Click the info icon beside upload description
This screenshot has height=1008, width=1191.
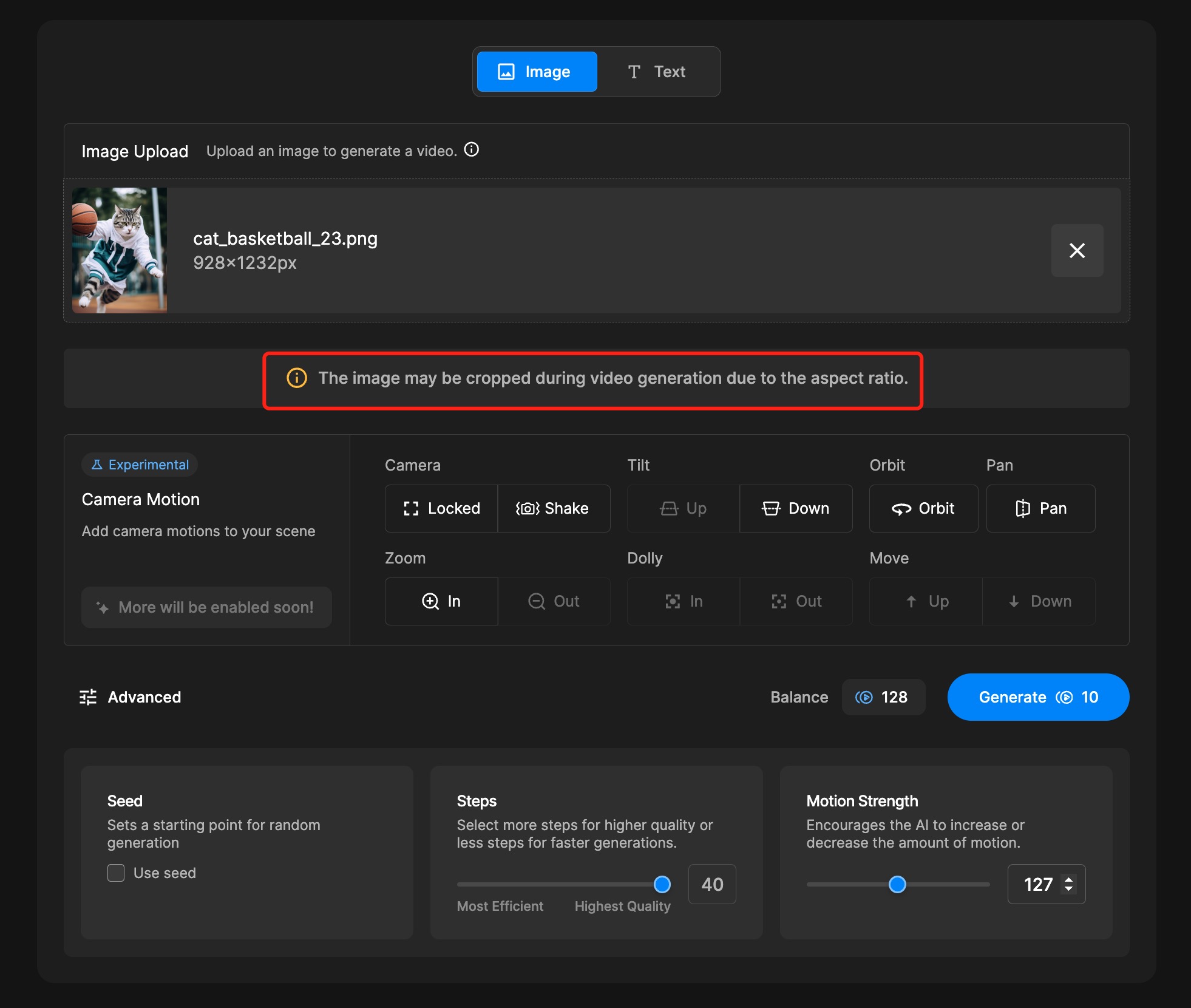(x=472, y=150)
